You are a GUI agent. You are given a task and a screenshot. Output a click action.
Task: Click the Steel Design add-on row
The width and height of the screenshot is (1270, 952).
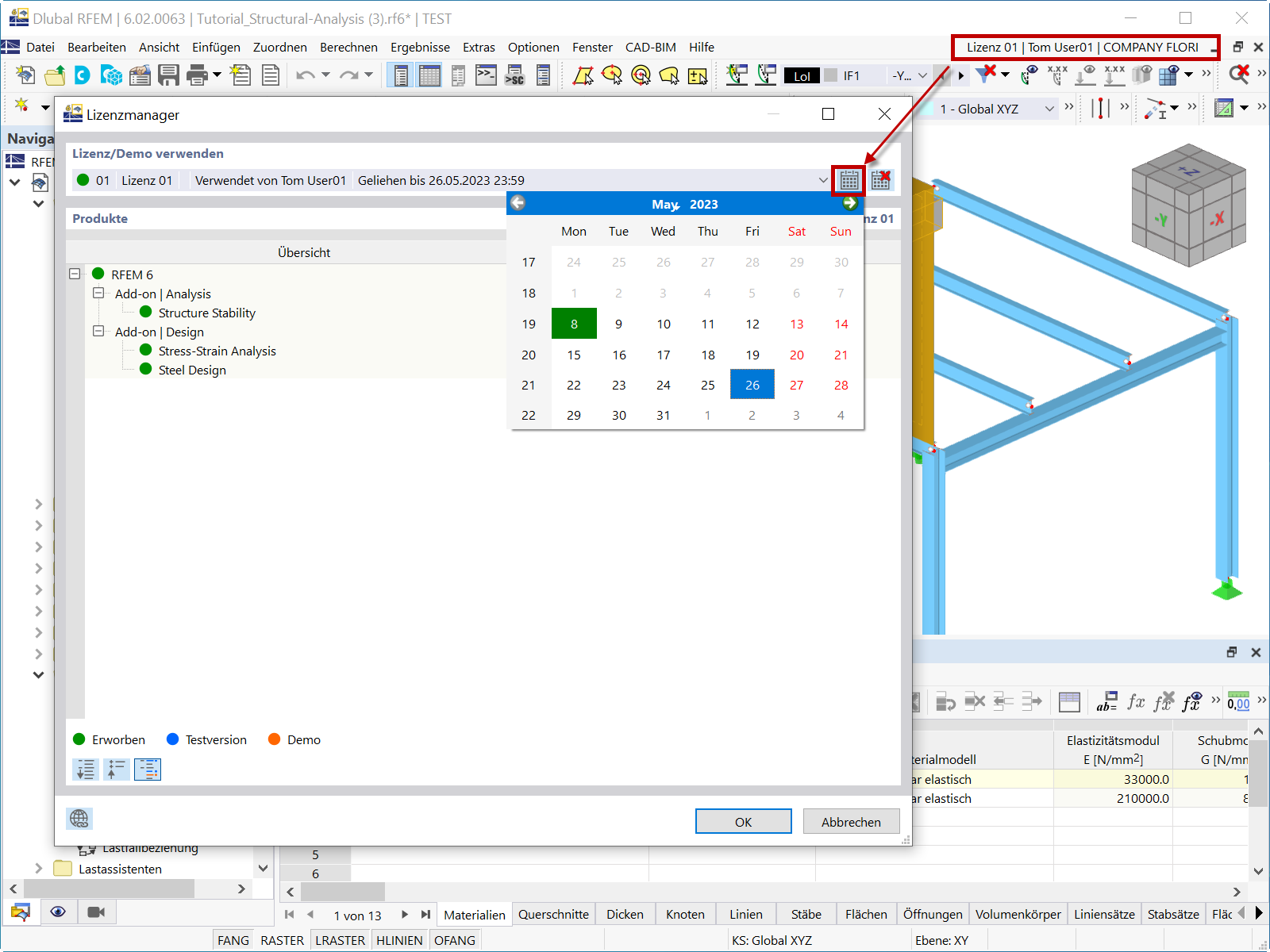[x=192, y=370]
